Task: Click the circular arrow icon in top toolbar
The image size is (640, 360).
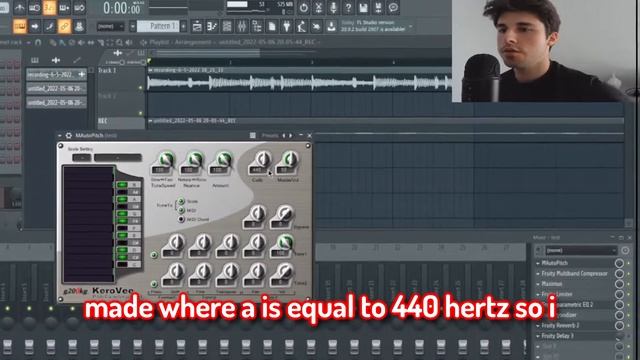Action: coord(304,7)
